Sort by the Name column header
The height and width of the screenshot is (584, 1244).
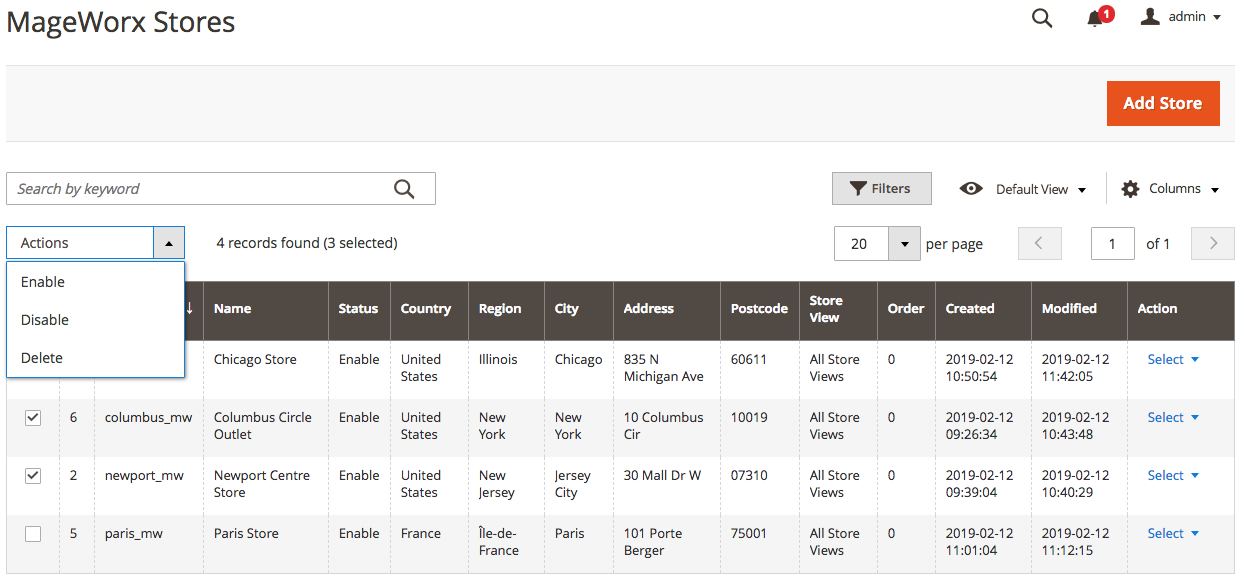click(x=266, y=309)
